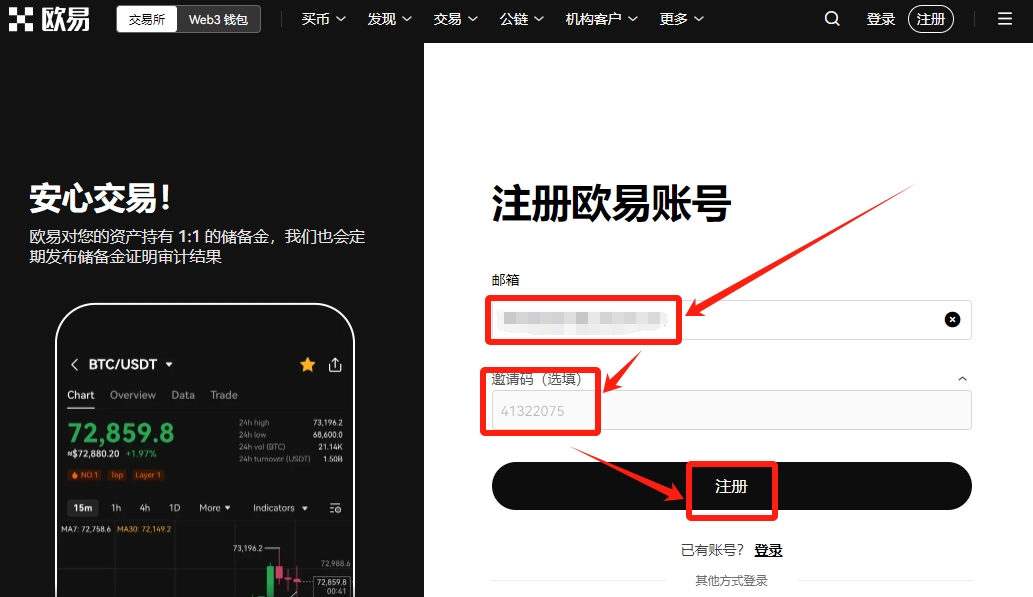The width and height of the screenshot is (1033, 597).
Task: Focus the 邀请码 invite code field
Action: pos(731,410)
